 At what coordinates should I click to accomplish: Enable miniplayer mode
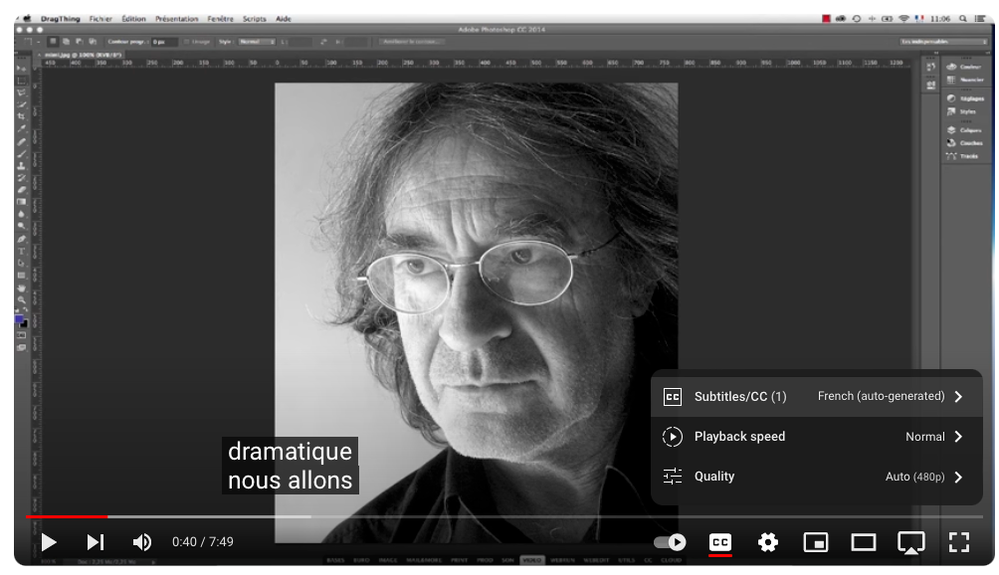tap(816, 542)
